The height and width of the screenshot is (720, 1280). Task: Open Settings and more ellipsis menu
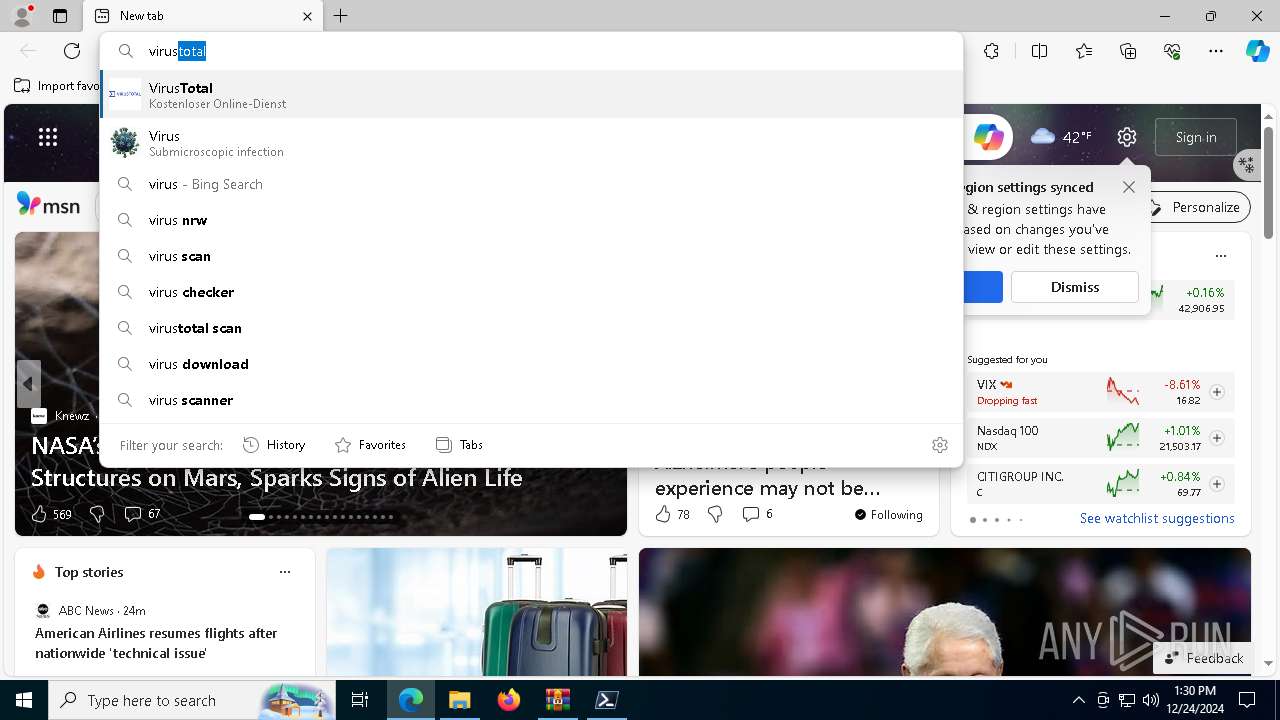tap(1216, 51)
